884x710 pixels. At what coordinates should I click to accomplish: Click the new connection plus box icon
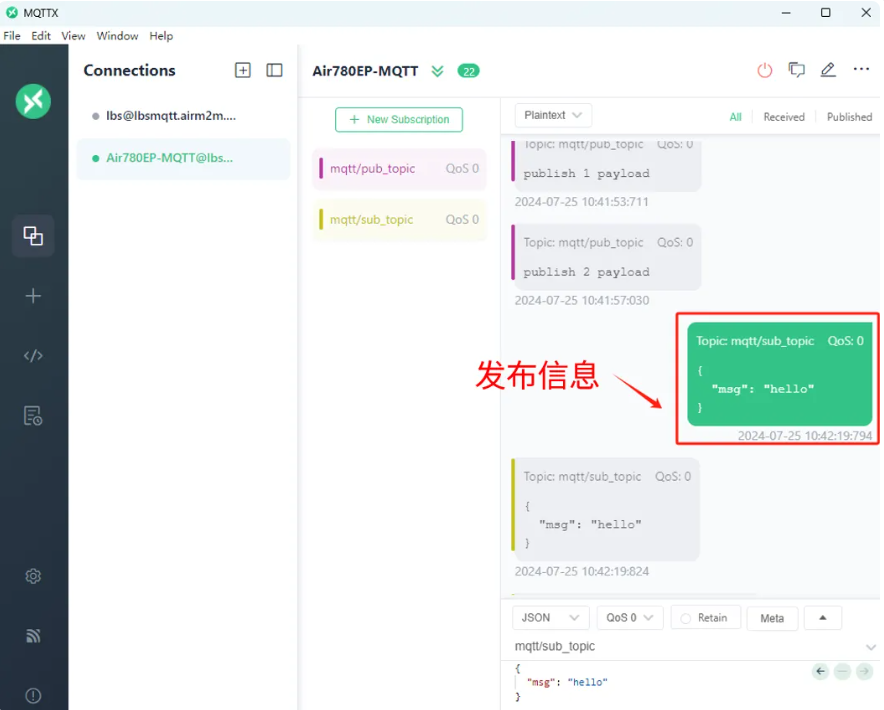(x=243, y=70)
